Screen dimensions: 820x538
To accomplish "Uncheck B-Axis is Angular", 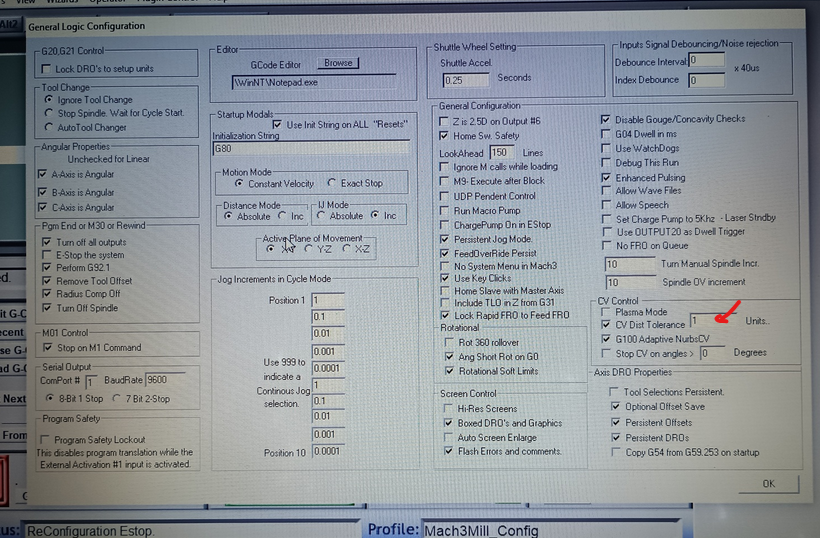I will coord(43,192).
